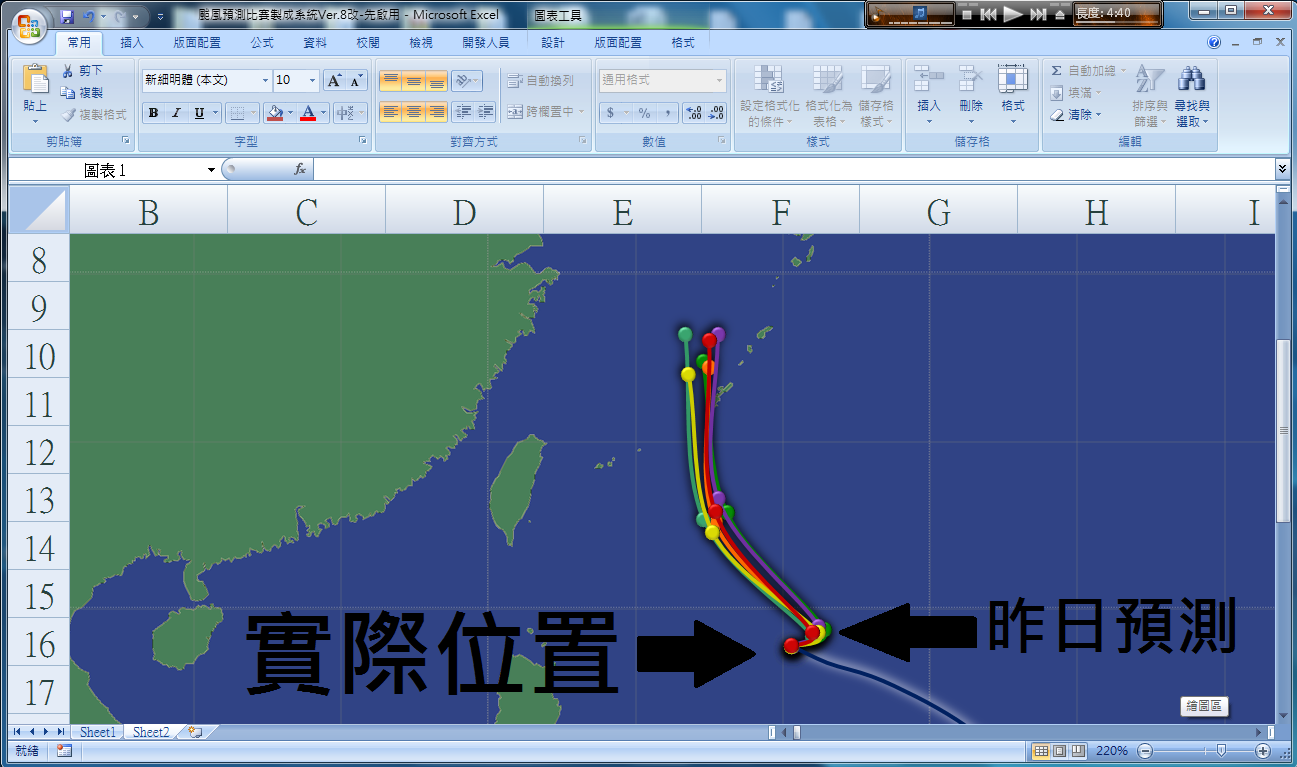Open the font name dropdown
The width and height of the screenshot is (1297, 767).
tap(265, 80)
